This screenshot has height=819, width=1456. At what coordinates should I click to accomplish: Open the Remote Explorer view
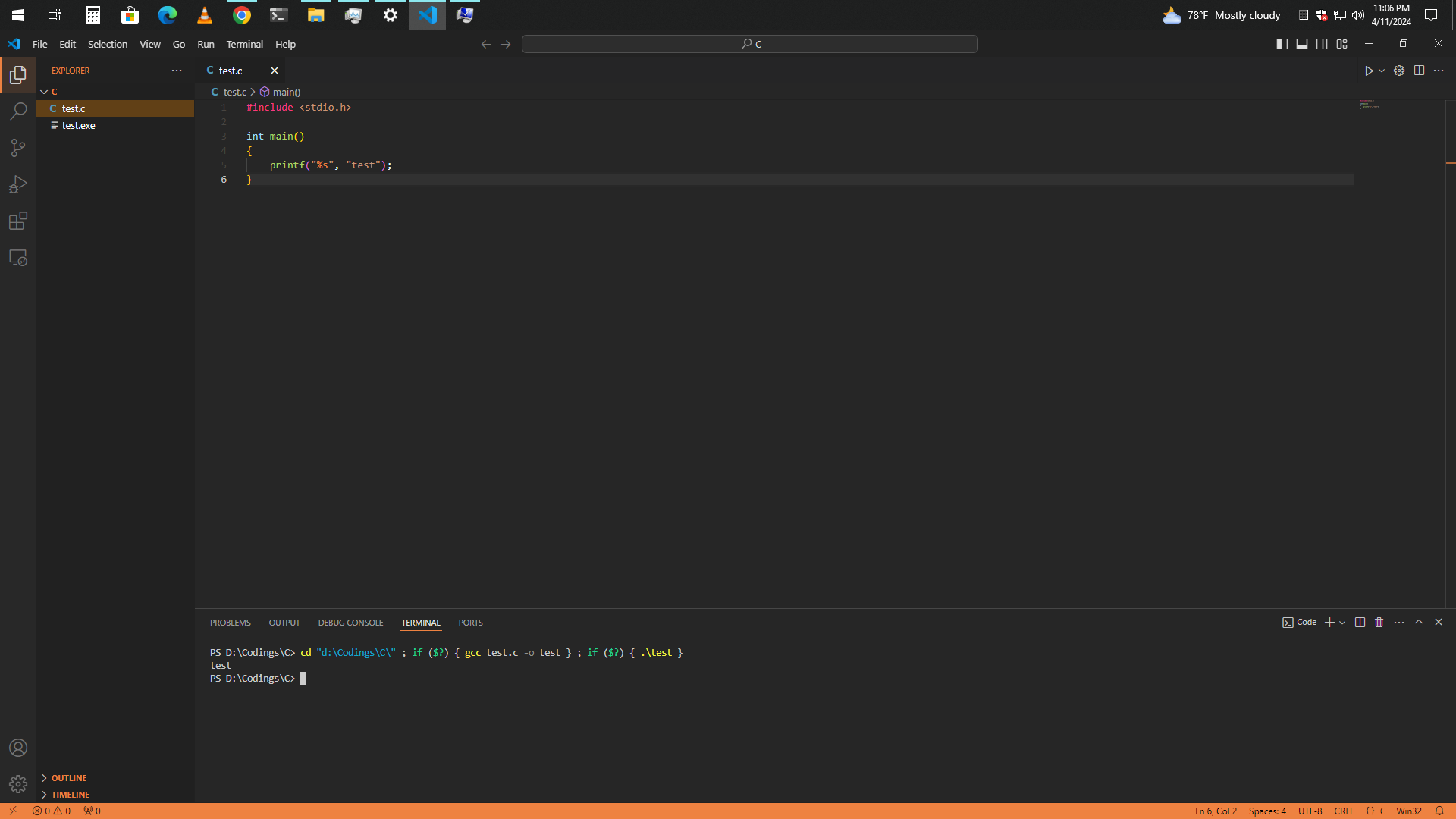pos(18,258)
